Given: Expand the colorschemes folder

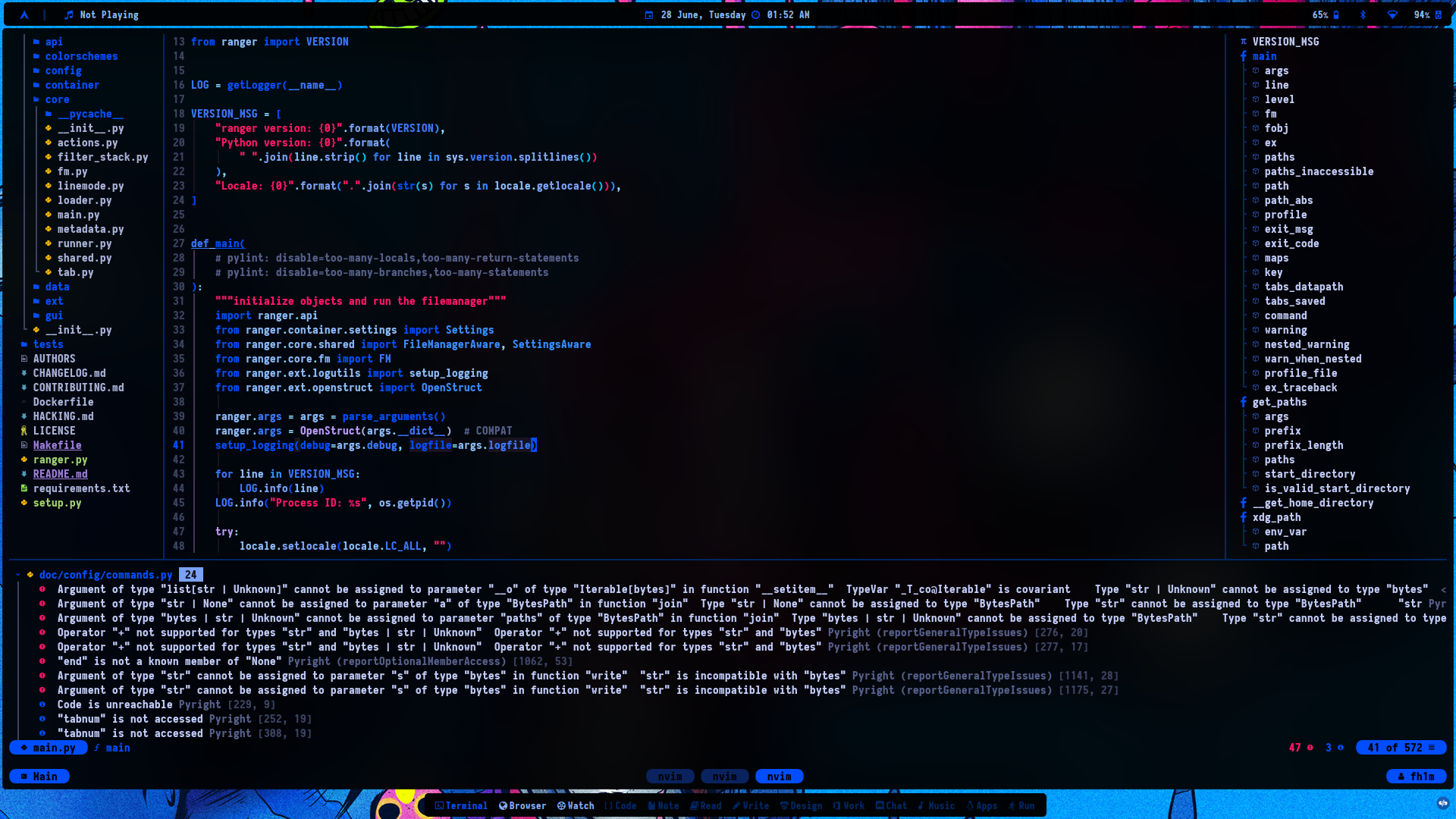Looking at the screenshot, I should pyautogui.click(x=75, y=56).
